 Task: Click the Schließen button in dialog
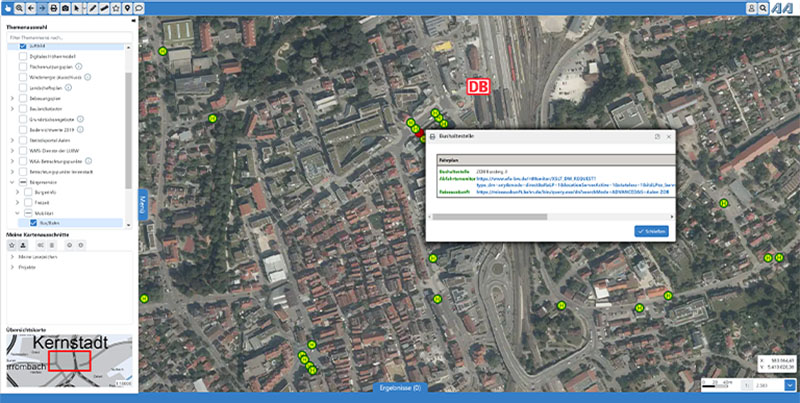click(652, 231)
